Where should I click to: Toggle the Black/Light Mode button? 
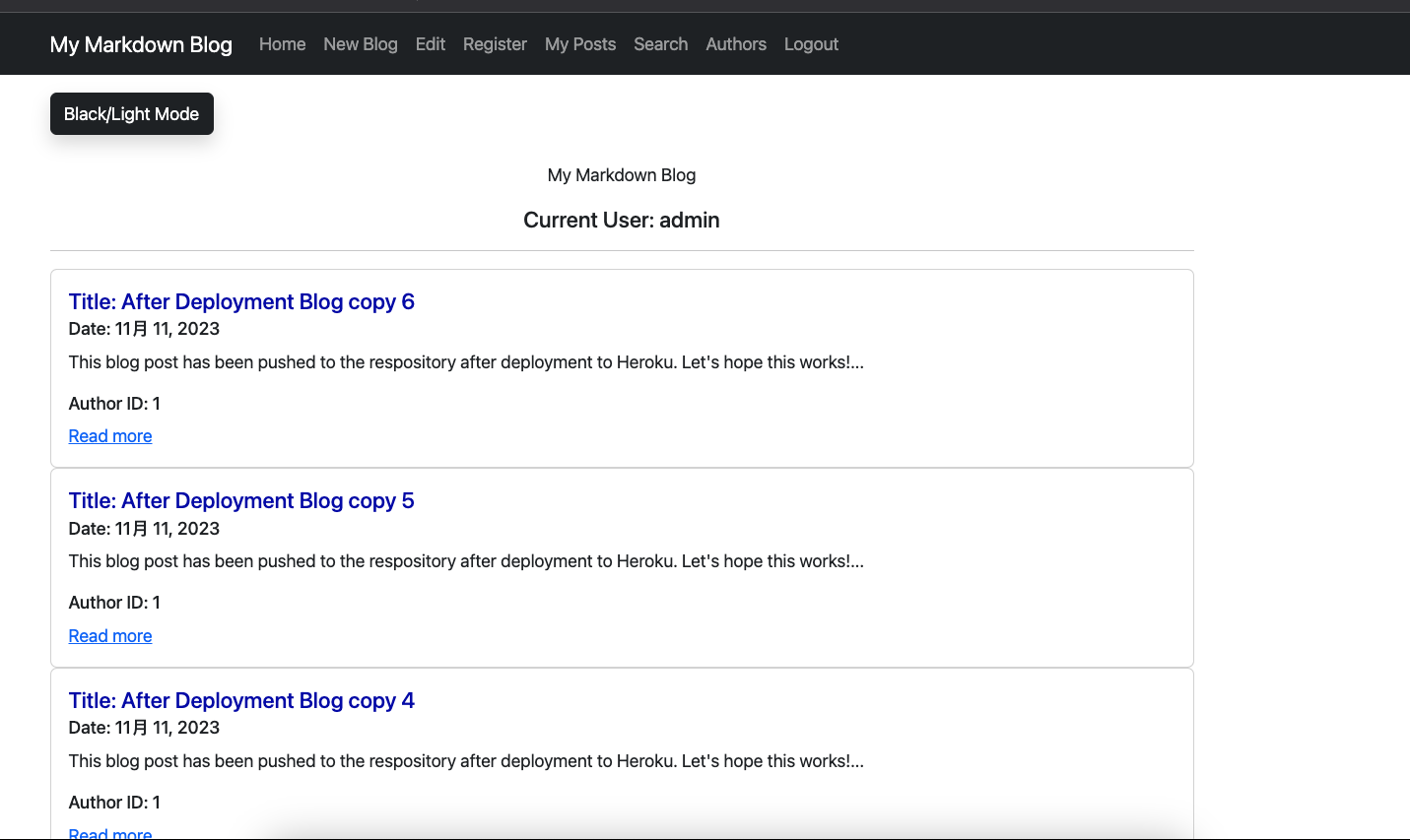pyautogui.click(x=132, y=114)
